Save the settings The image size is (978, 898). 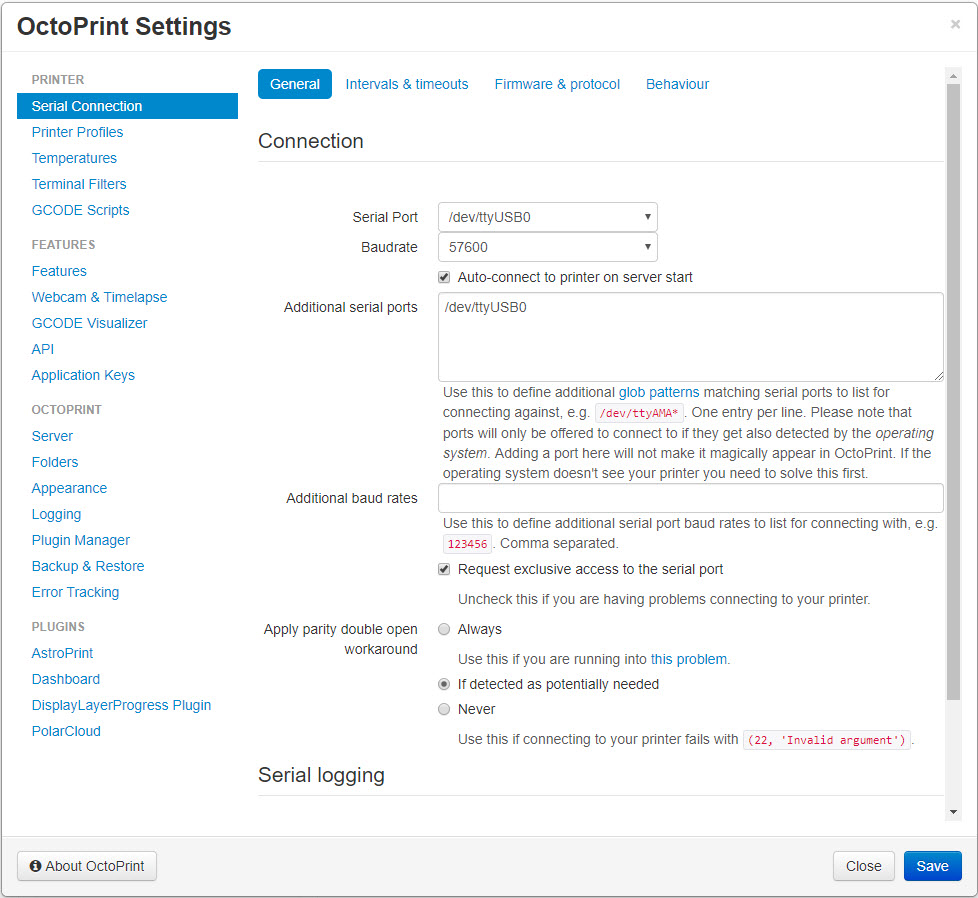pos(932,866)
